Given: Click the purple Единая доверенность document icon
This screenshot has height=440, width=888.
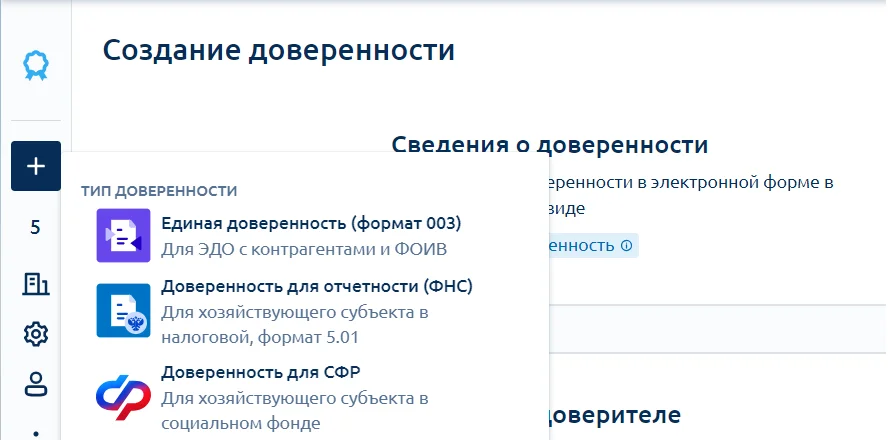Looking at the screenshot, I should tap(123, 236).
